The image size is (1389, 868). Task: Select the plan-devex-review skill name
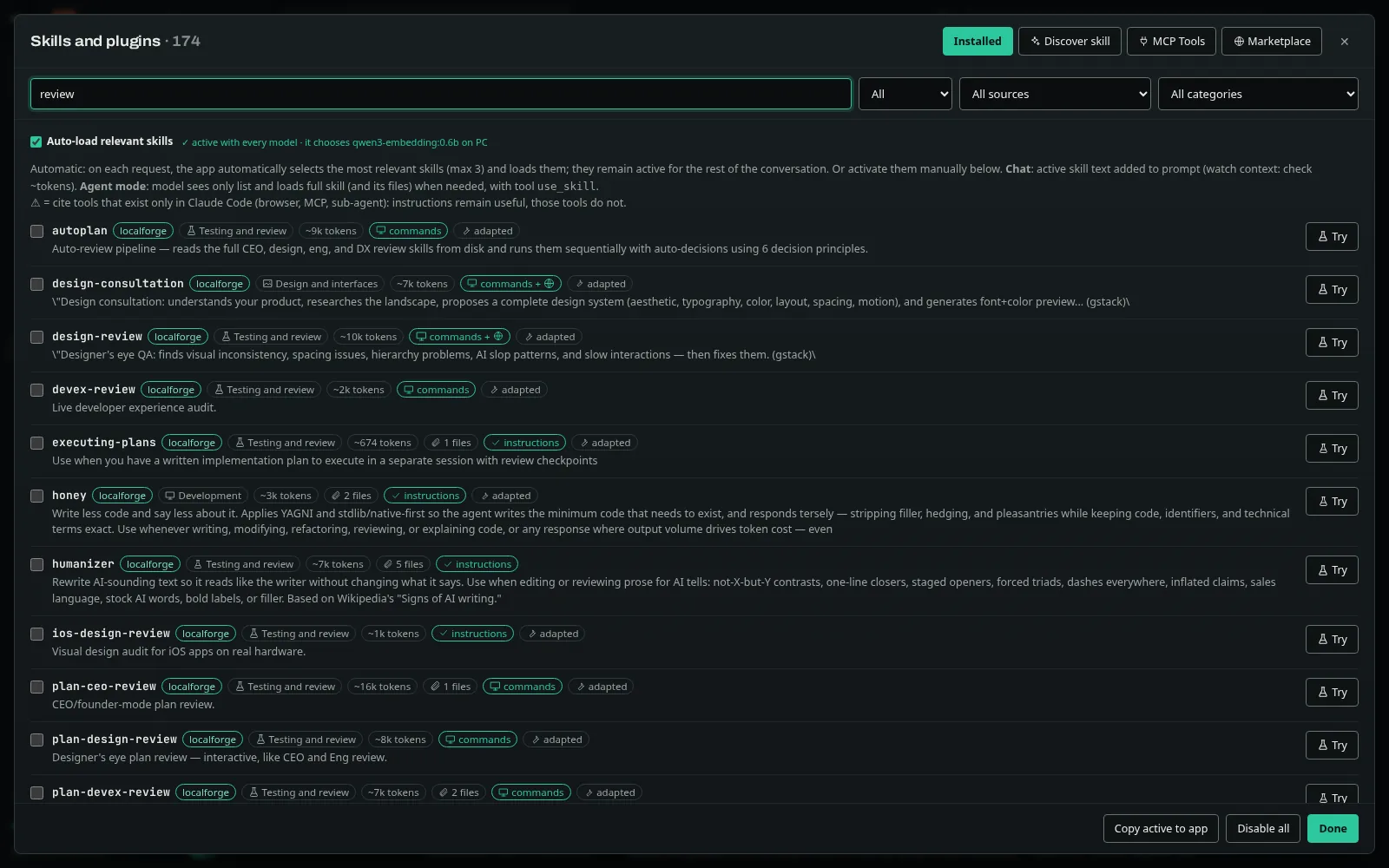click(x=111, y=792)
